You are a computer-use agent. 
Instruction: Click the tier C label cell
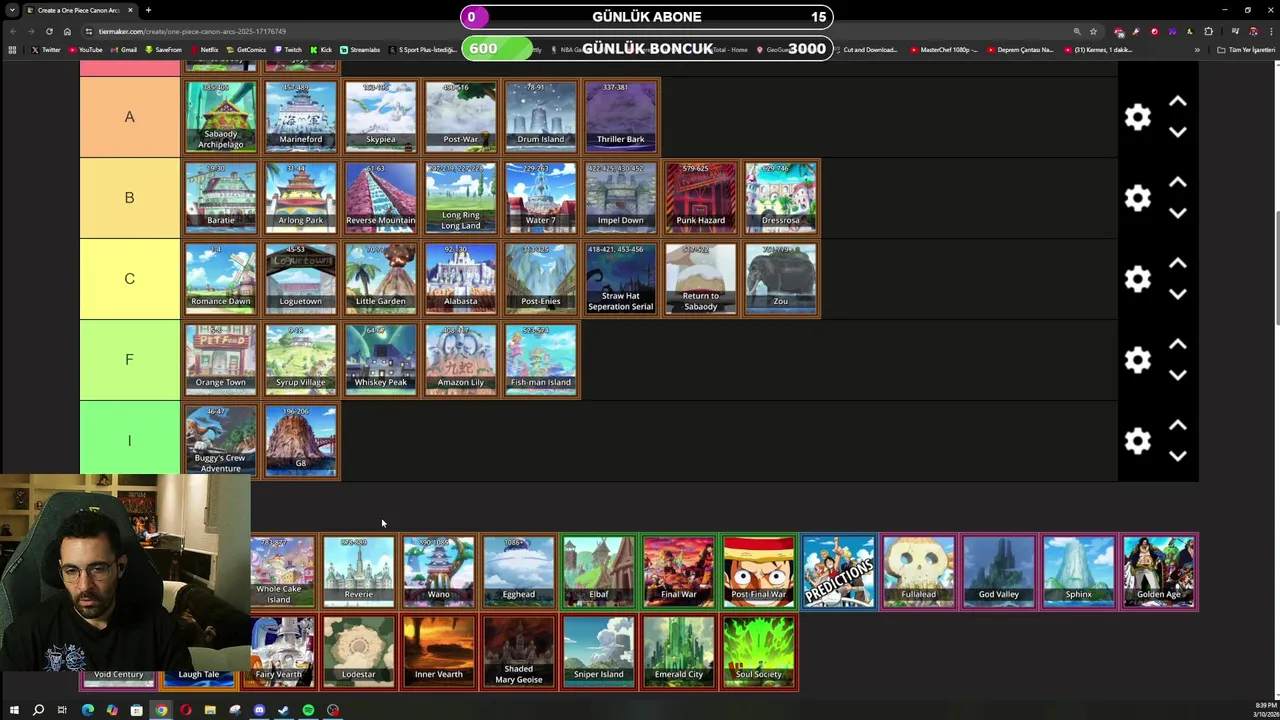(x=129, y=279)
